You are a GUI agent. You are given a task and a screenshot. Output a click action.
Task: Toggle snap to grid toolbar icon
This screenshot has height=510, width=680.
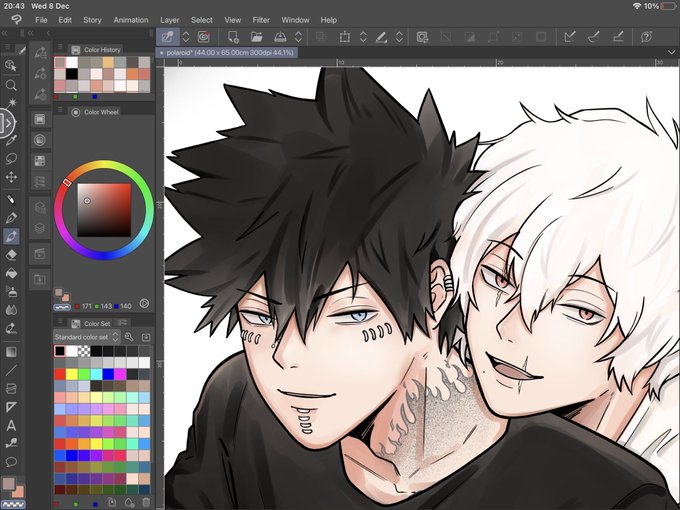pyautogui.click(x=618, y=37)
